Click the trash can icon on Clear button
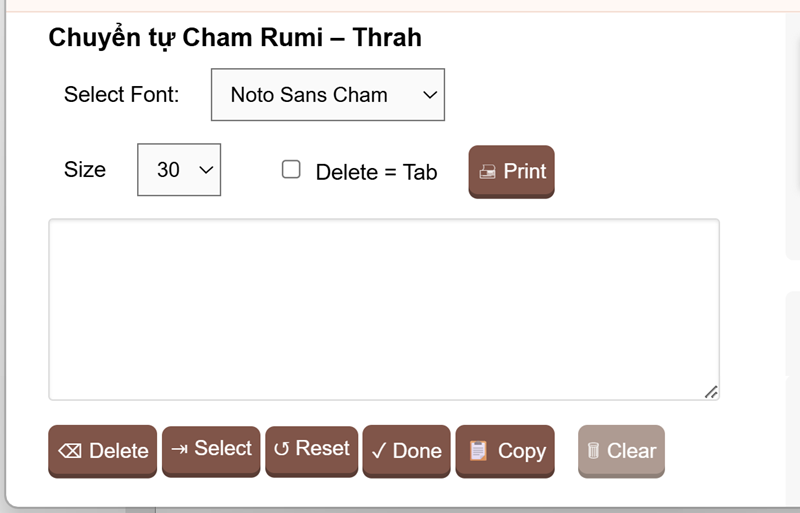800x513 pixels. tap(594, 451)
